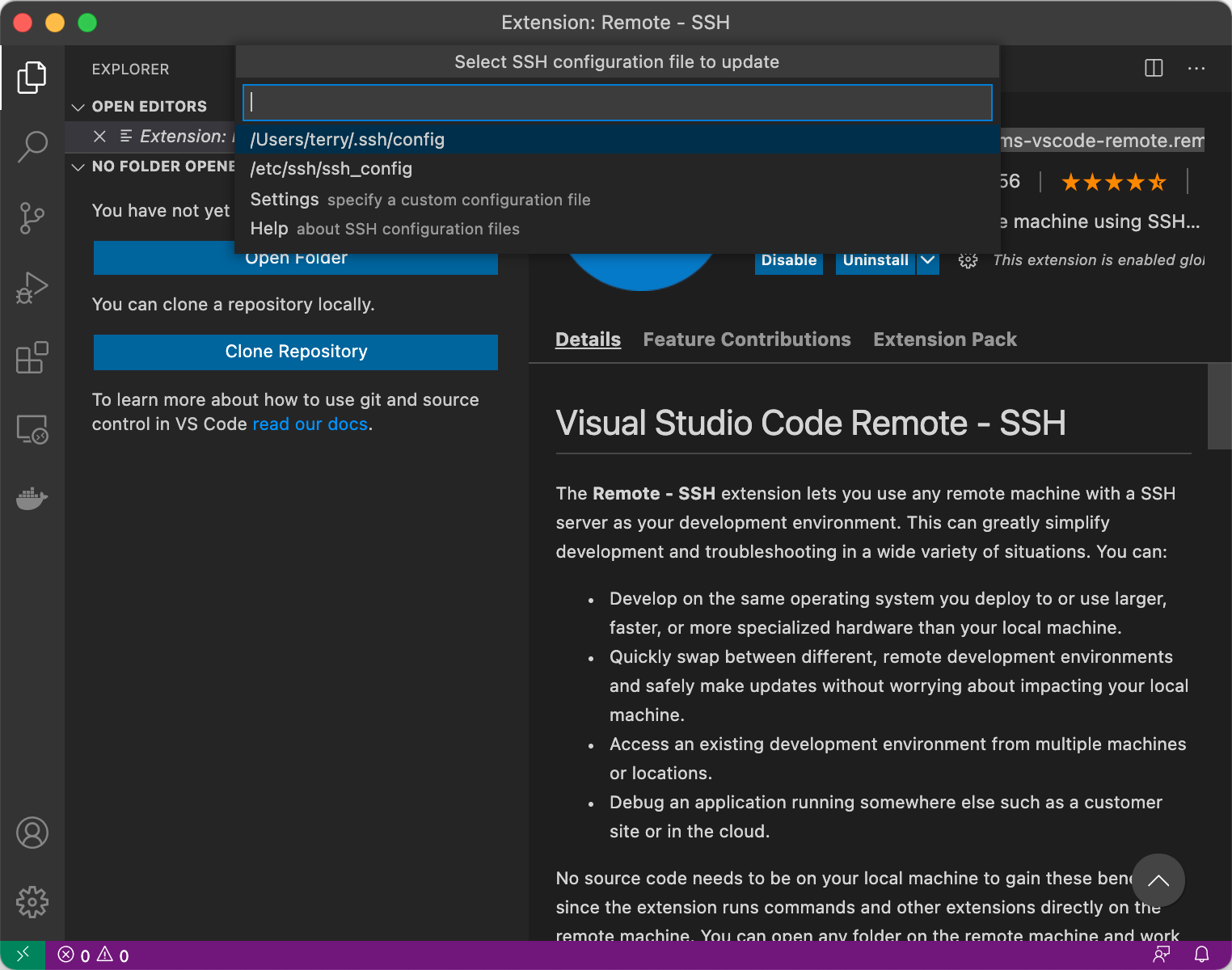Click the EXPLORER panel title
Image resolution: width=1232 pixels, height=970 pixels.
click(x=130, y=70)
